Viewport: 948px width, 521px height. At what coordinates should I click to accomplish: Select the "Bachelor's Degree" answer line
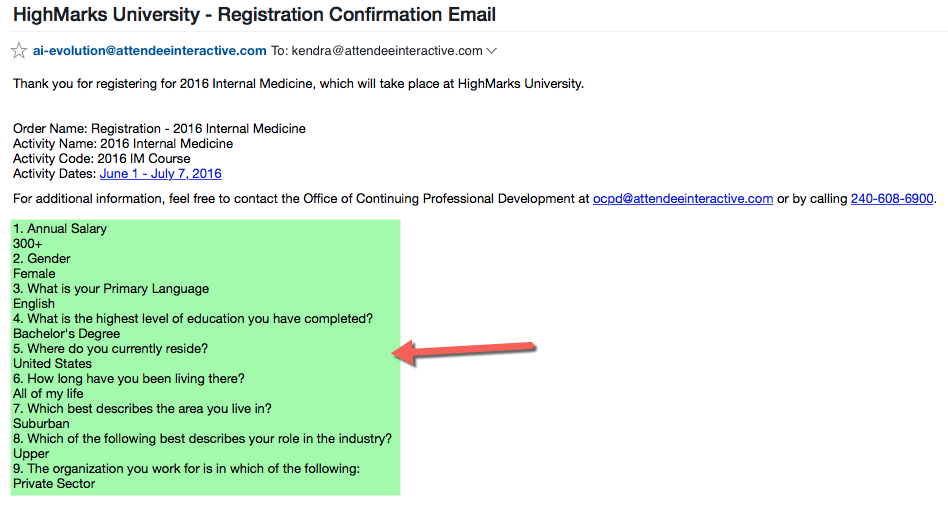(x=66, y=334)
